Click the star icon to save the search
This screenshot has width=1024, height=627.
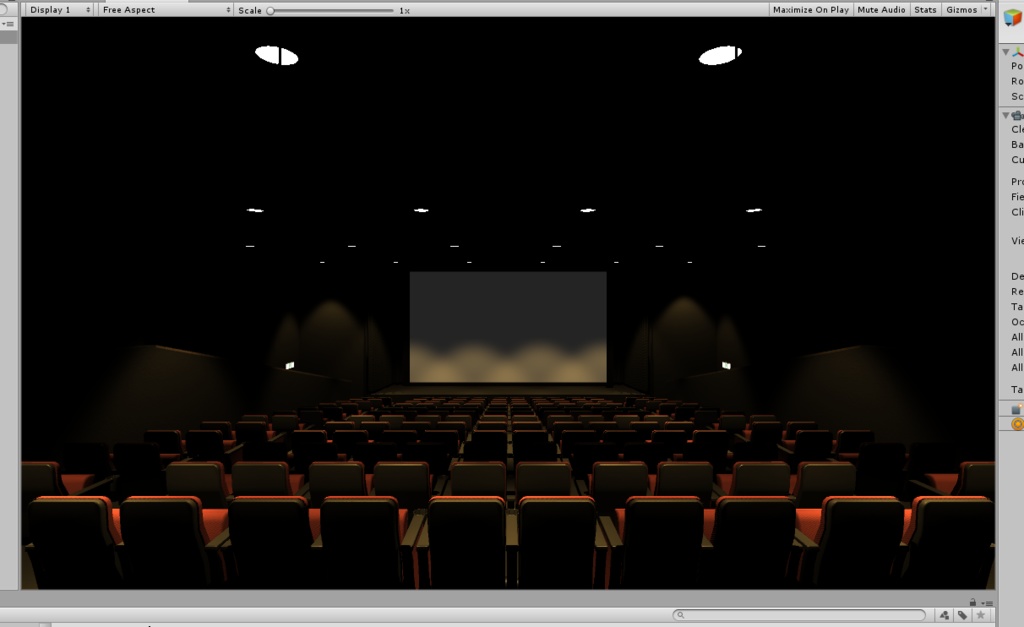980,616
